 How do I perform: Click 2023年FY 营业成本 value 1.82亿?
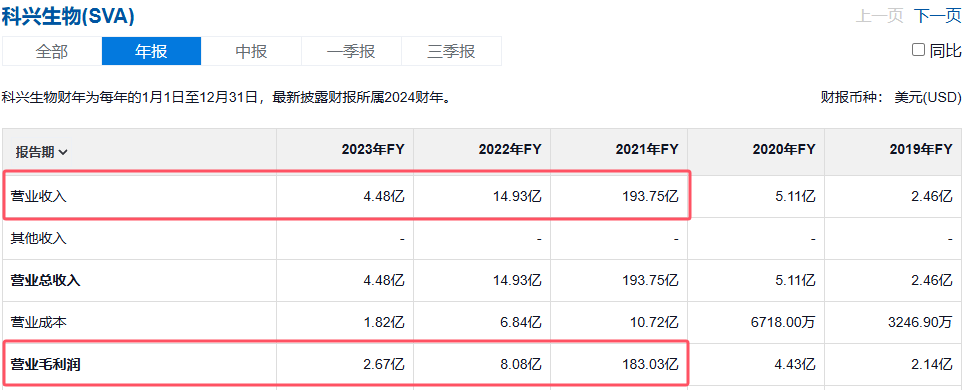click(383, 322)
